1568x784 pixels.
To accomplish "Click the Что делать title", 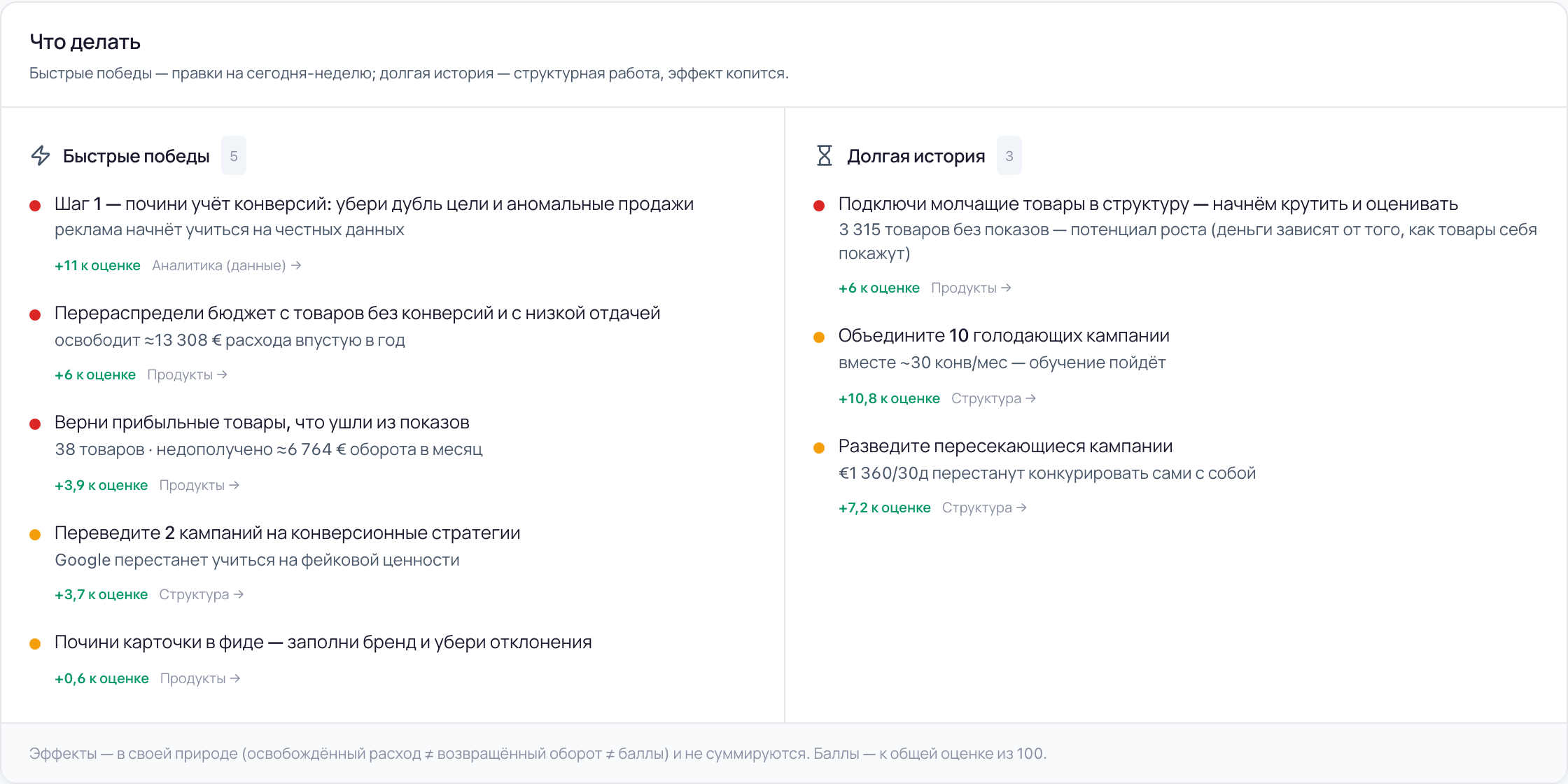I will [x=85, y=42].
